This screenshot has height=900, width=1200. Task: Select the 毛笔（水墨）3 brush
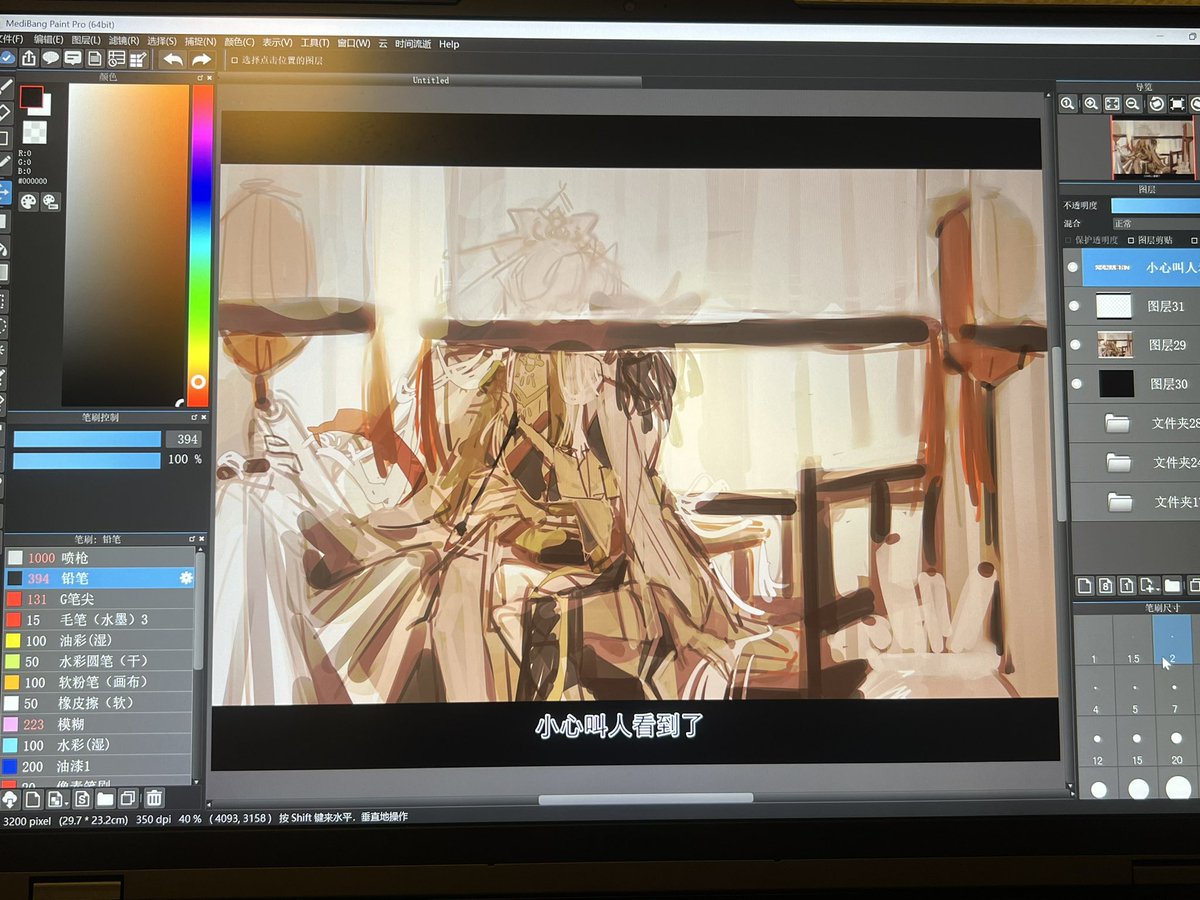[x=99, y=620]
